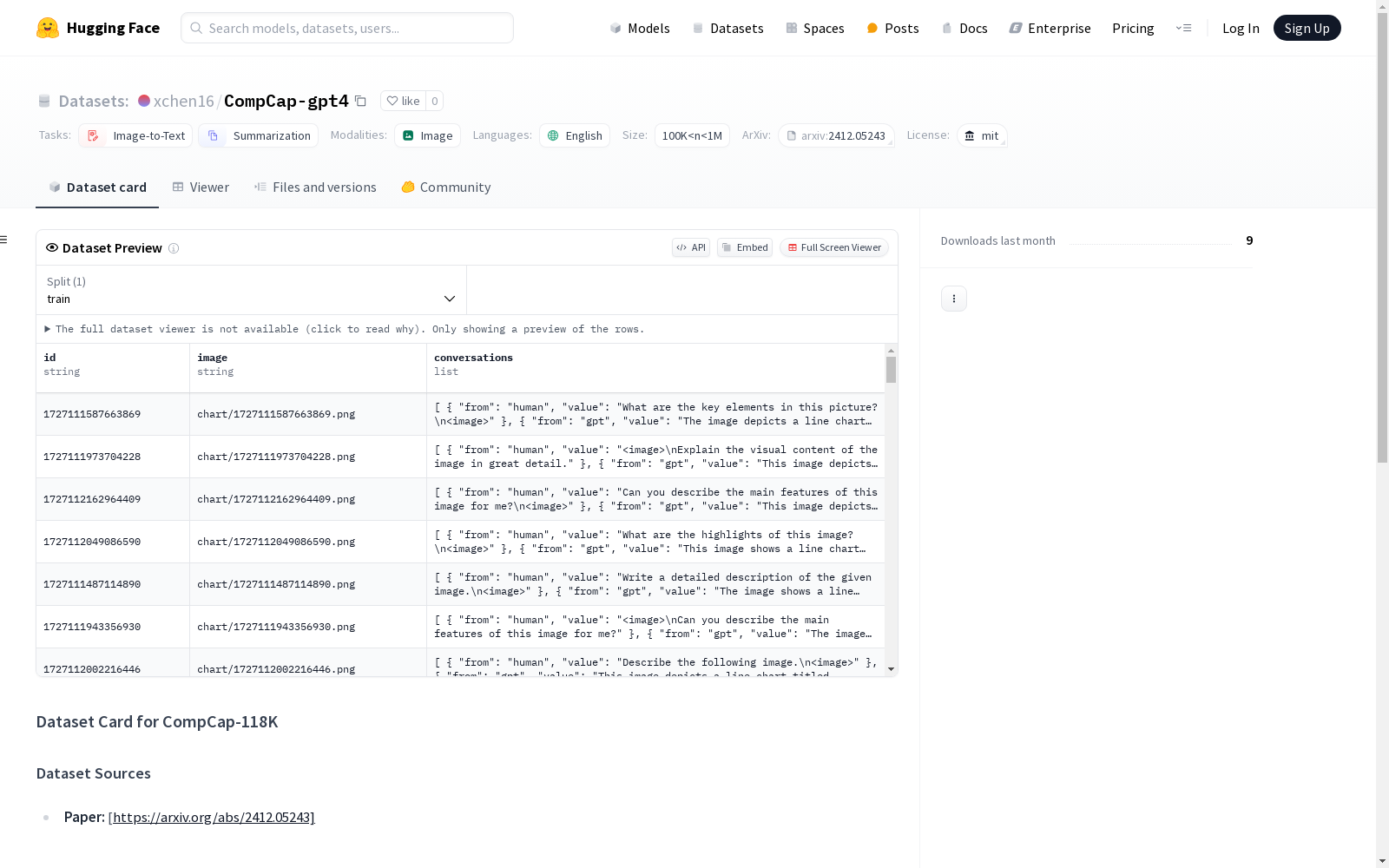Image resolution: width=1389 pixels, height=868 pixels.
Task: Open Docs in the top navigation
Action: click(964, 28)
